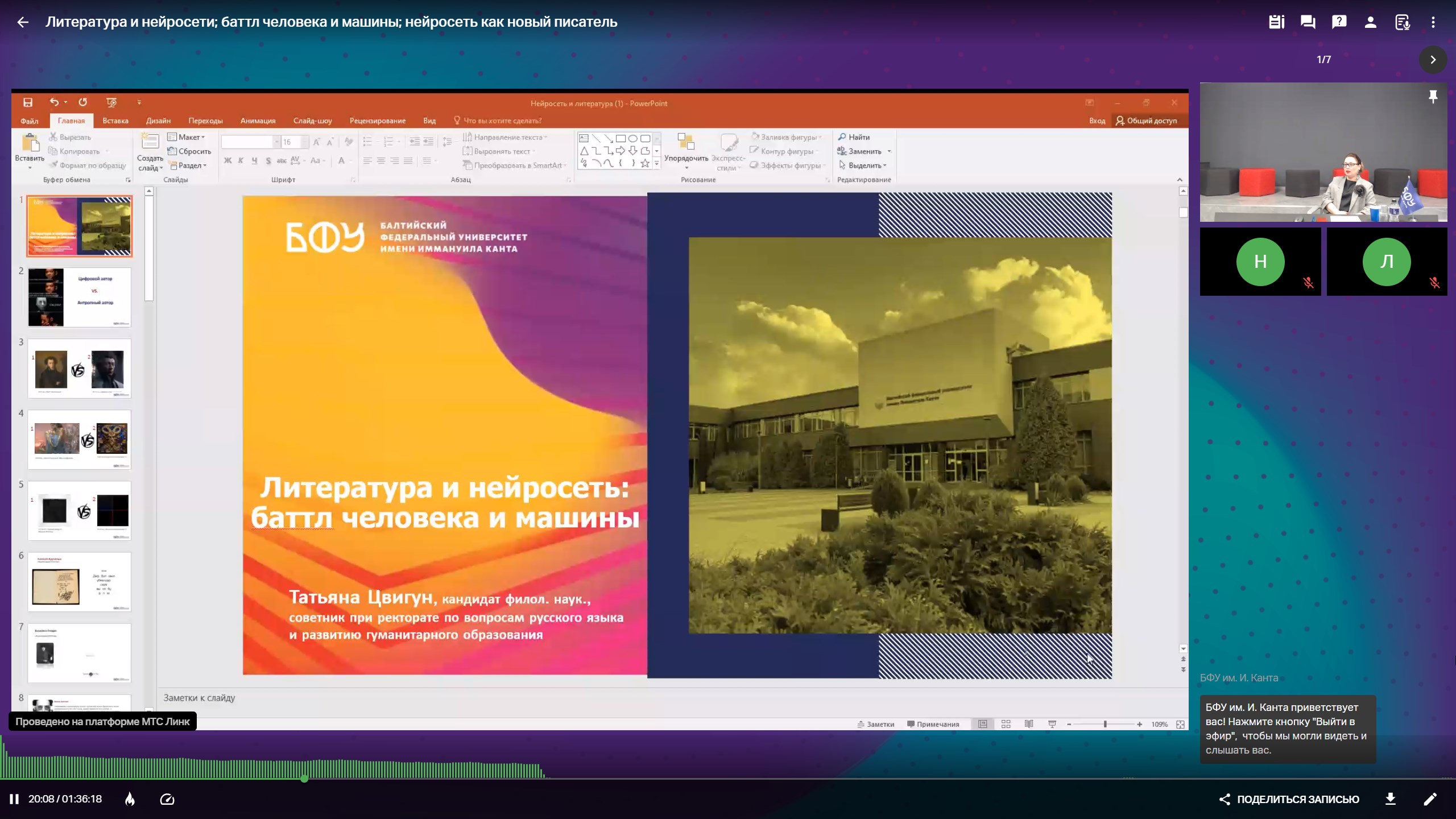Viewport: 1456px width, 819px height.
Task: Open the participants person icon
Action: point(1370,22)
